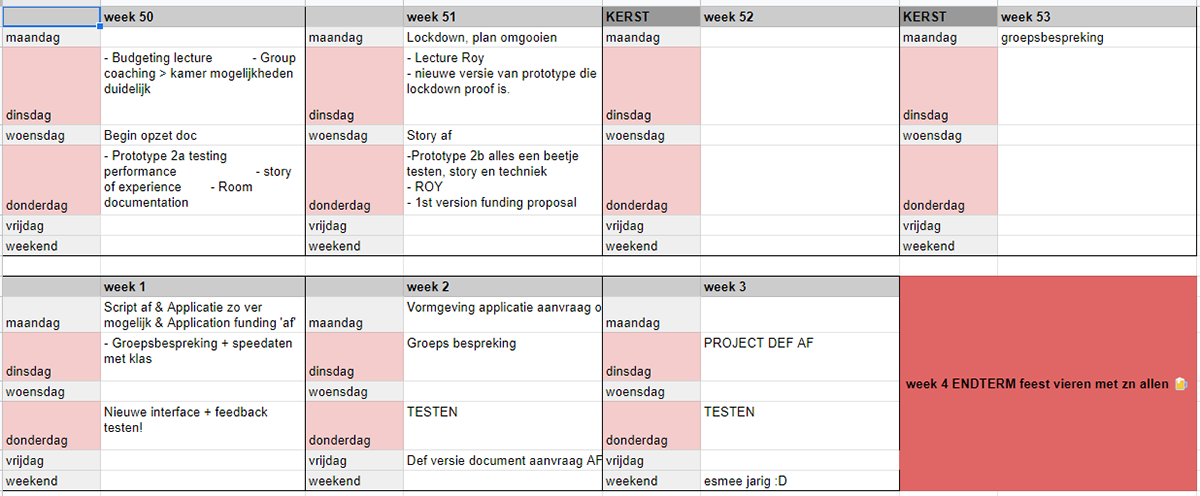
Task: Select the Prototype 2b cell in week 51
Action: pos(503,180)
